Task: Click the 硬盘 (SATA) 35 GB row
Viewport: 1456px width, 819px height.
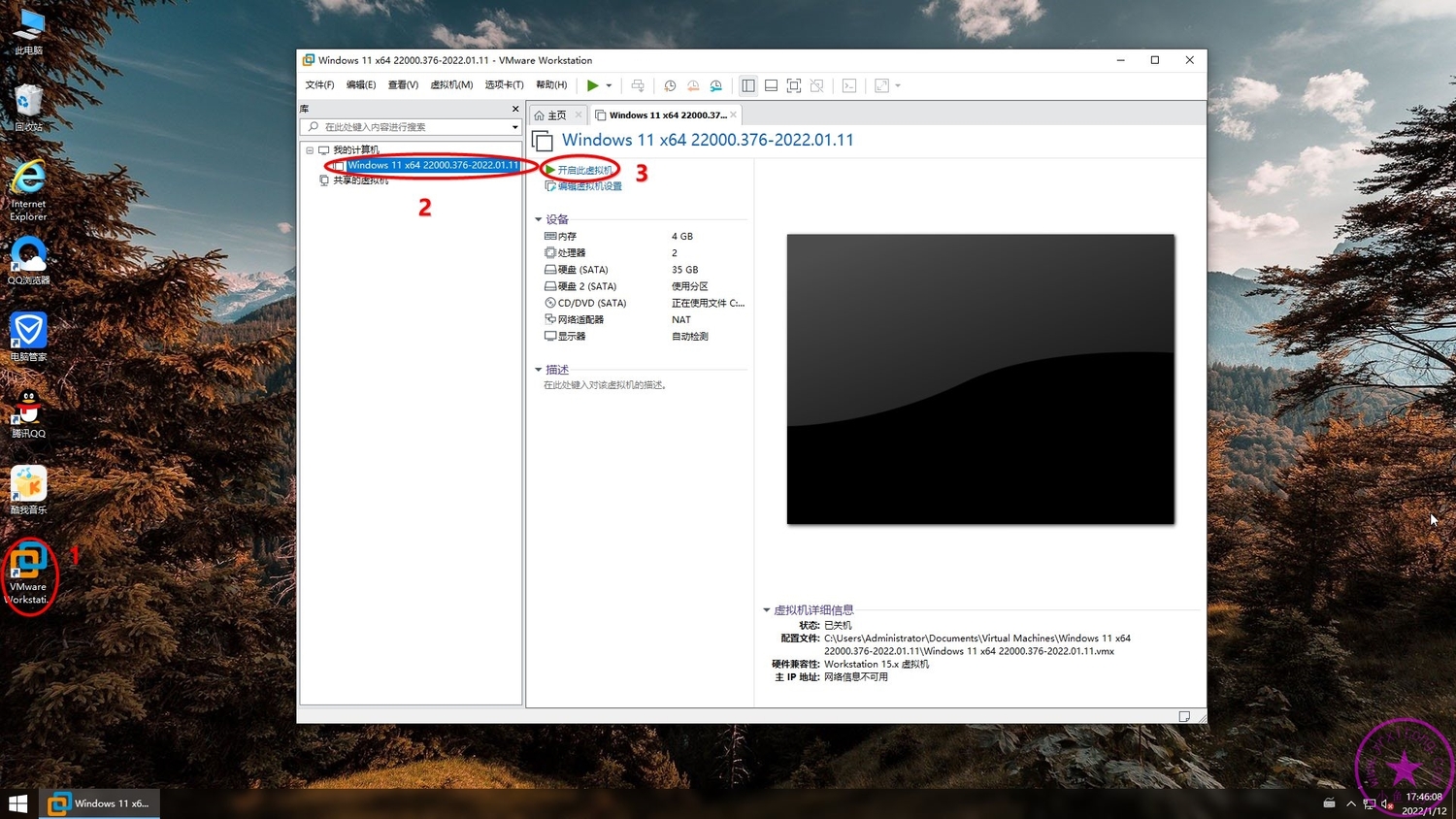Action: coord(645,270)
